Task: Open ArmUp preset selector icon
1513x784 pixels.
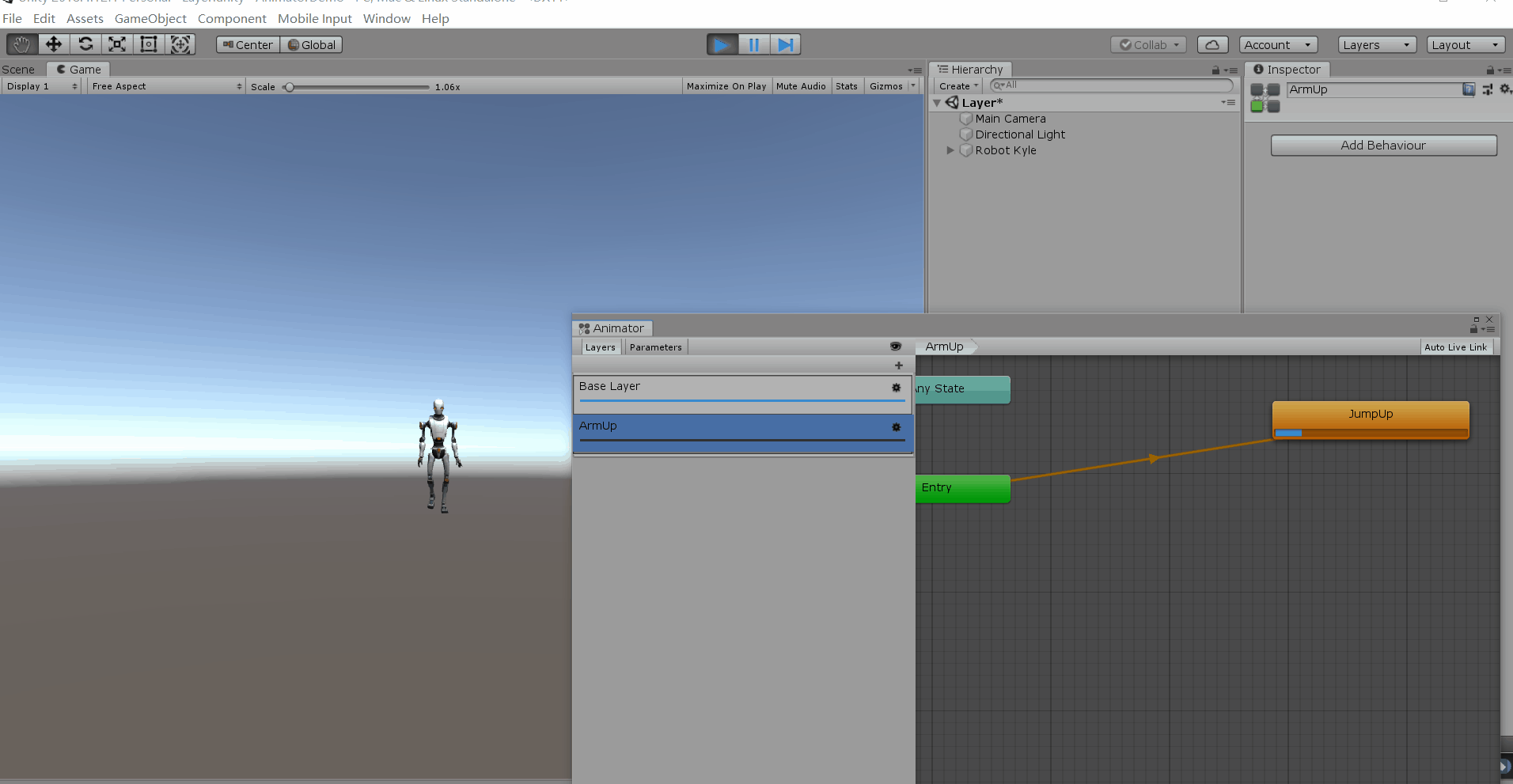Action: coord(1488,89)
